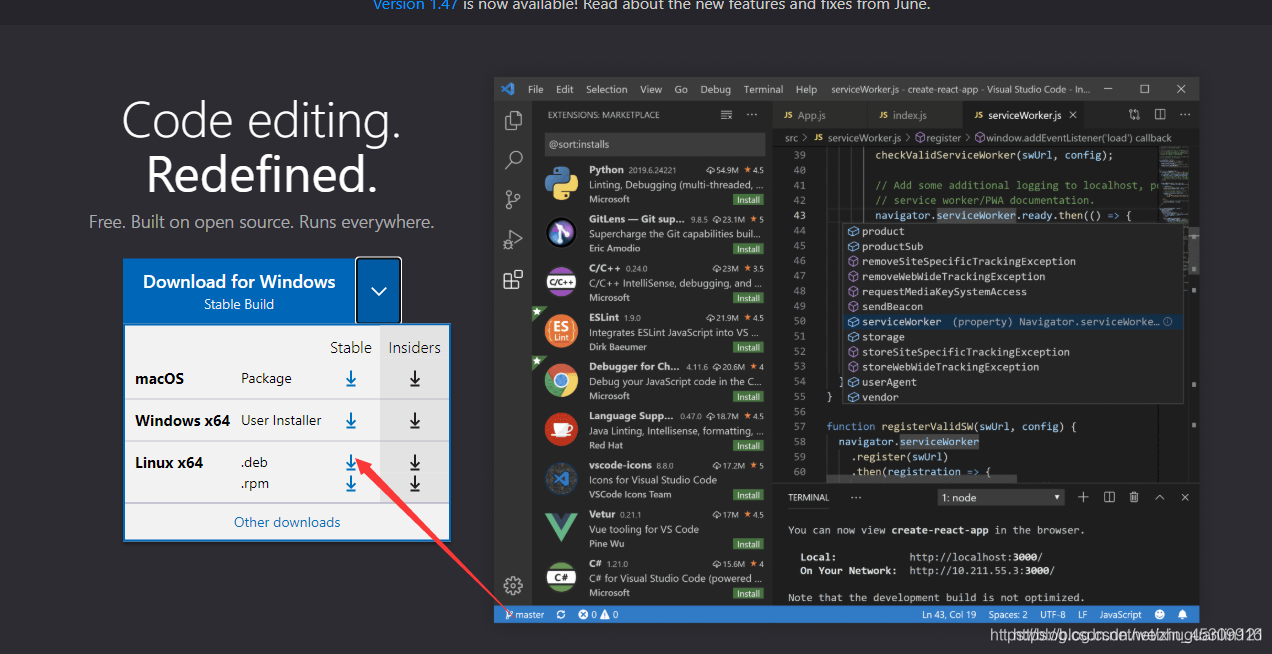Image resolution: width=1272 pixels, height=654 pixels.
Task: Click the errors and warnings status indicator
Action: pyautogui.click(x=598, y=615)
